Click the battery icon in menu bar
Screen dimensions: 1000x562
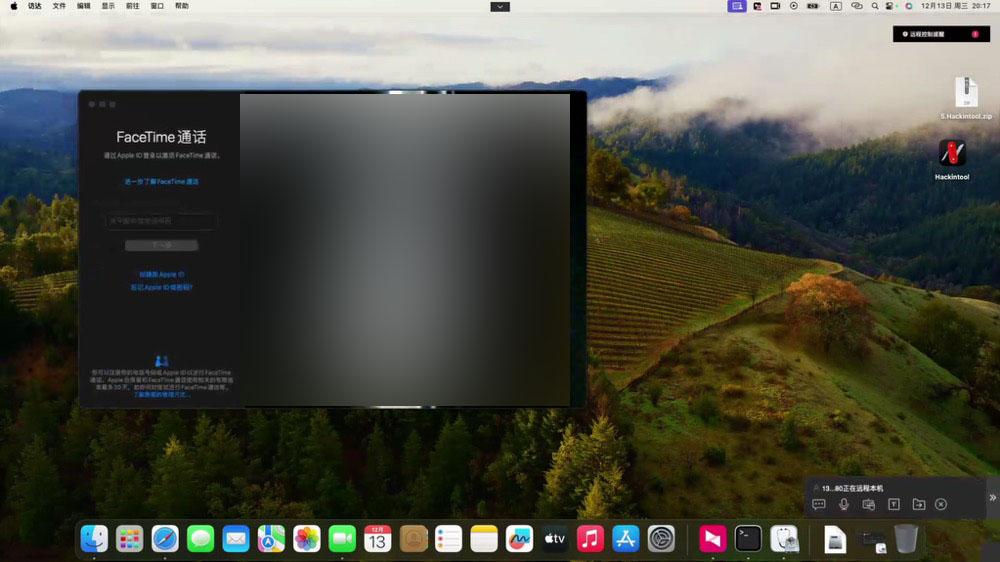point(813,6)
